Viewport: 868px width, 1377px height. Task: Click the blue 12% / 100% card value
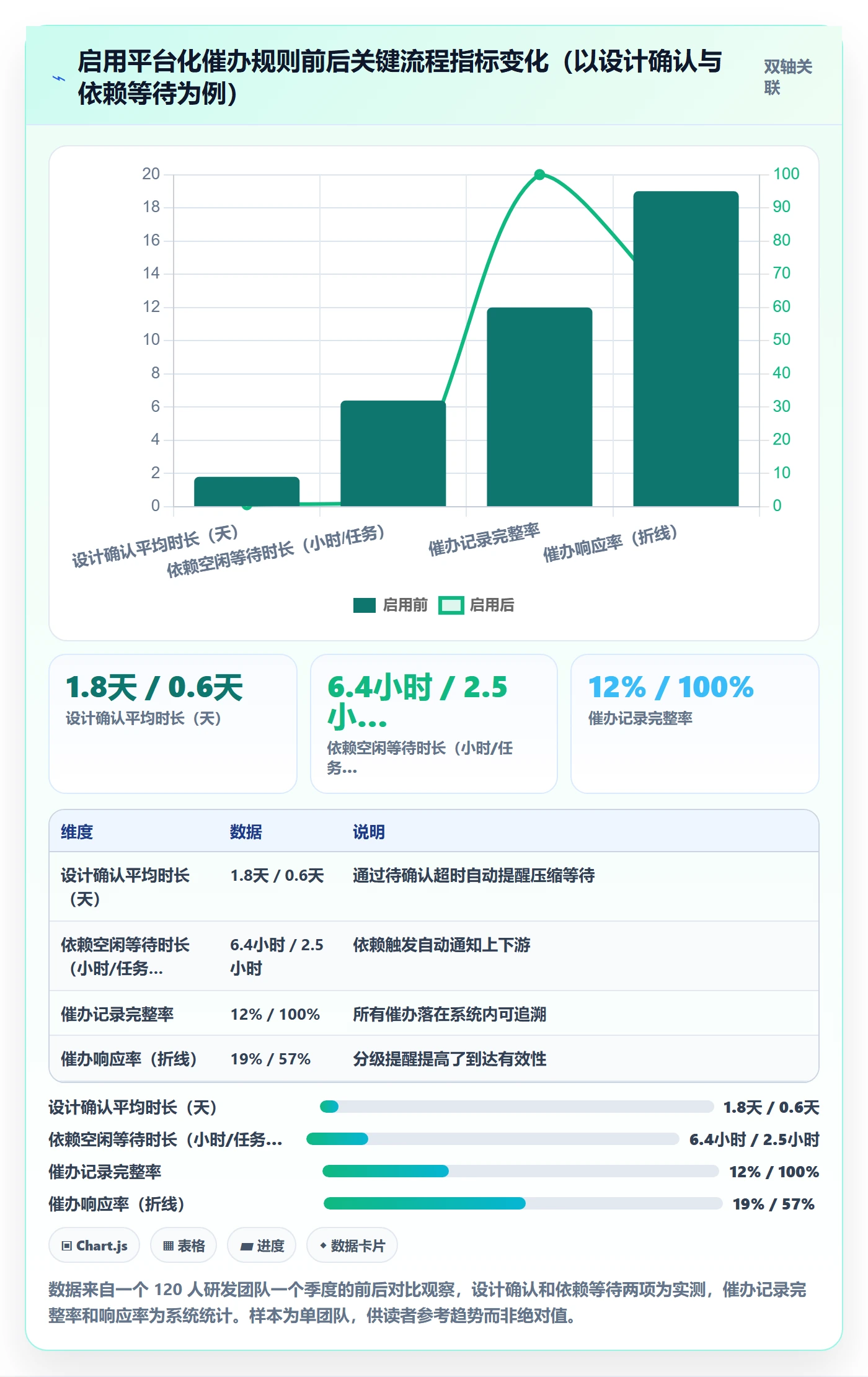(671, 687)
